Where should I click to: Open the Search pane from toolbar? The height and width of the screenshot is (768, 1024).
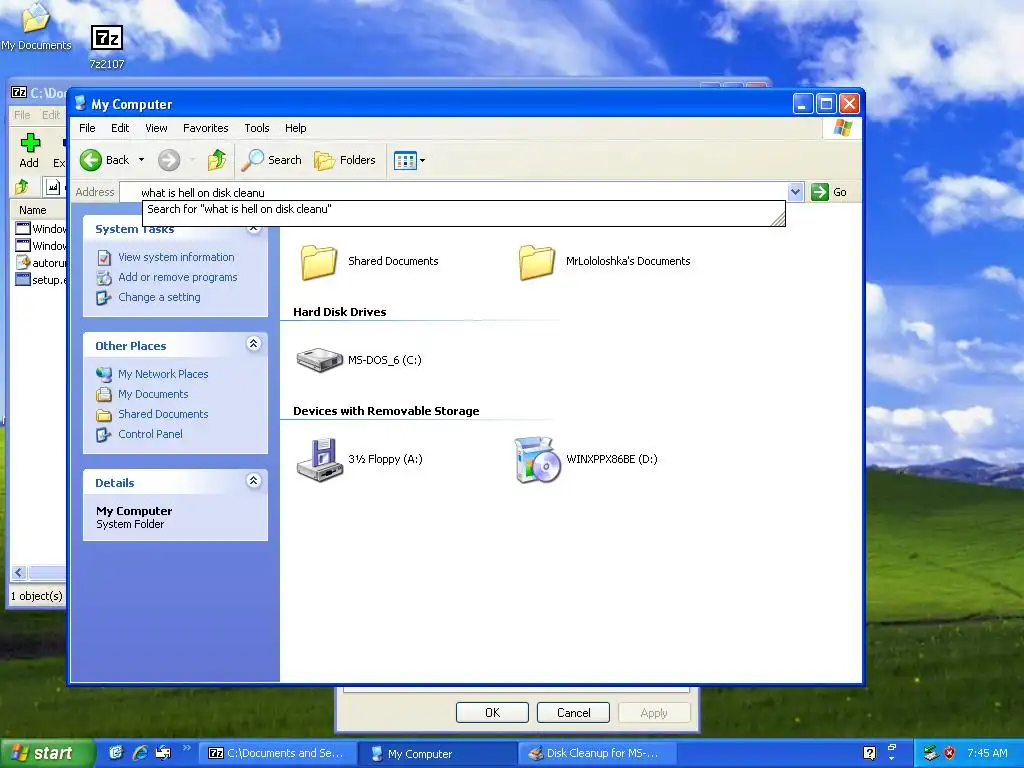click(272, 160)
